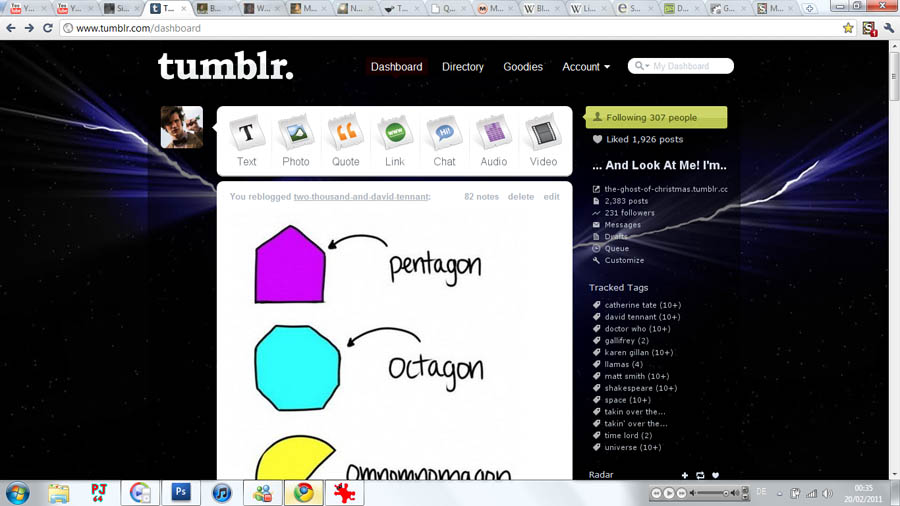Screen dimensions: 900x506
Task: Open the Account dropdown menu
Action: (x=586, y=67)
